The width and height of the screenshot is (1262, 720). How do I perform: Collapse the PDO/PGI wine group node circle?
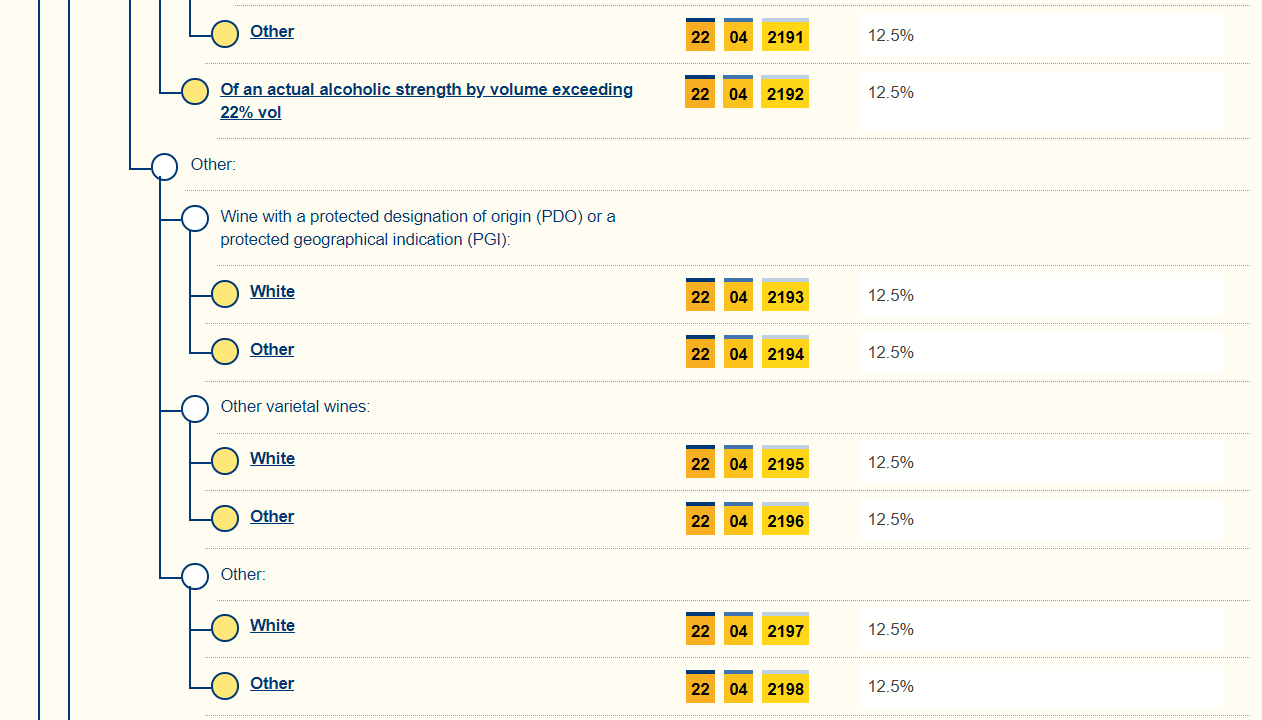point(195,219)
